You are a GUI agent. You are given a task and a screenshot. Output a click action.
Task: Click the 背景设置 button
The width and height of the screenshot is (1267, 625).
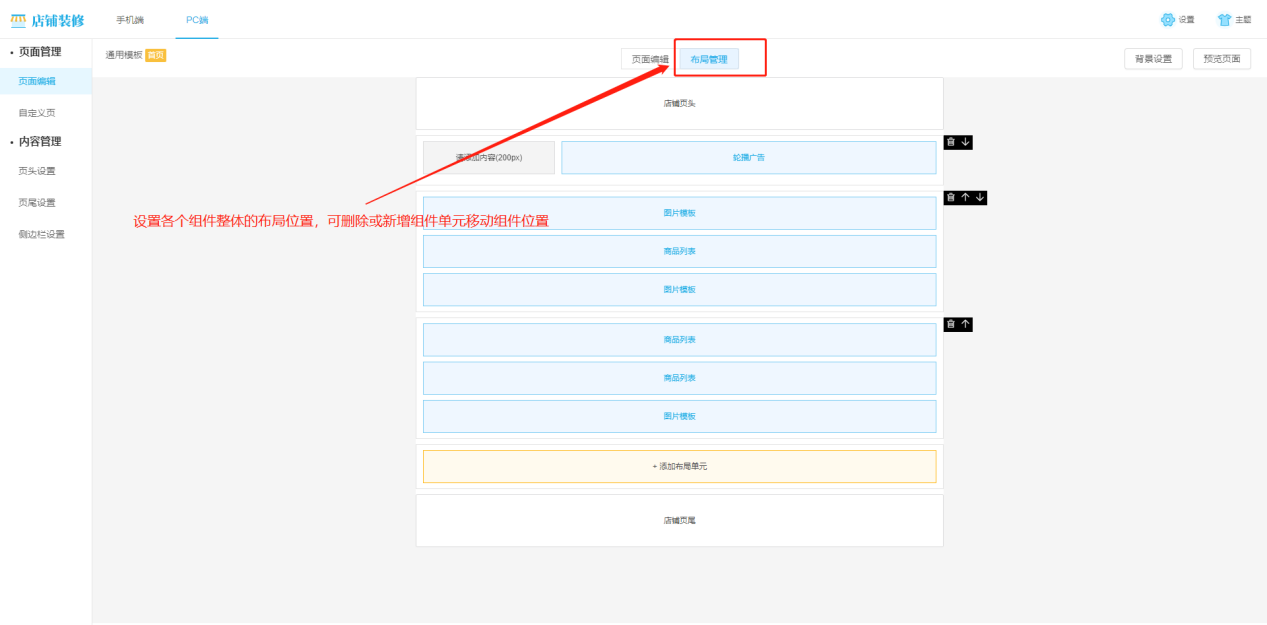1153,59
